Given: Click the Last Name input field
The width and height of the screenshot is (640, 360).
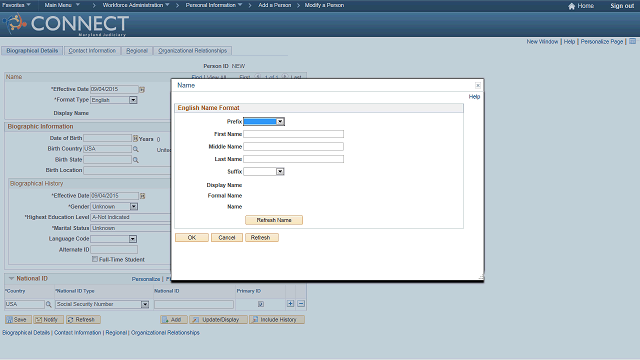Looking at the screenshot, I should (293, 159).
